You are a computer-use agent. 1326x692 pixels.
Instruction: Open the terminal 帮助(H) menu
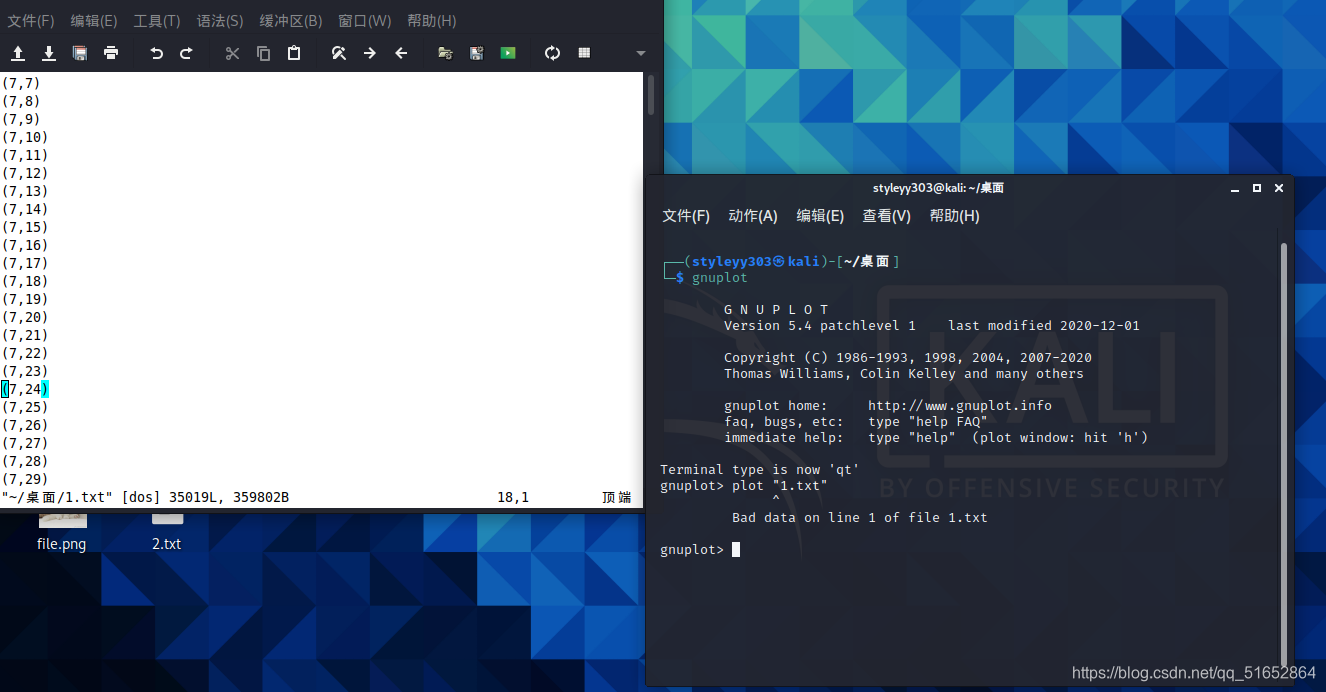[955, 216]
